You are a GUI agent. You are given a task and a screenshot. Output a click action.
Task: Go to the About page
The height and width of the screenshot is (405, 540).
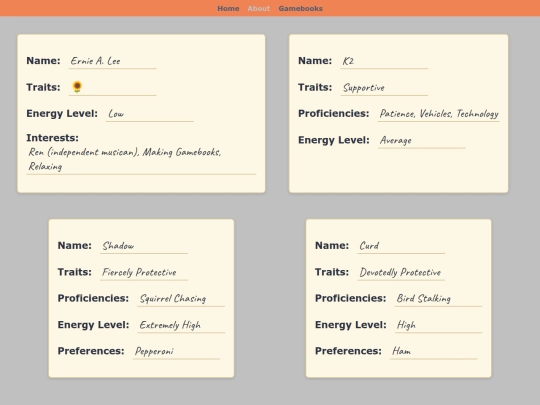point(259,8)
